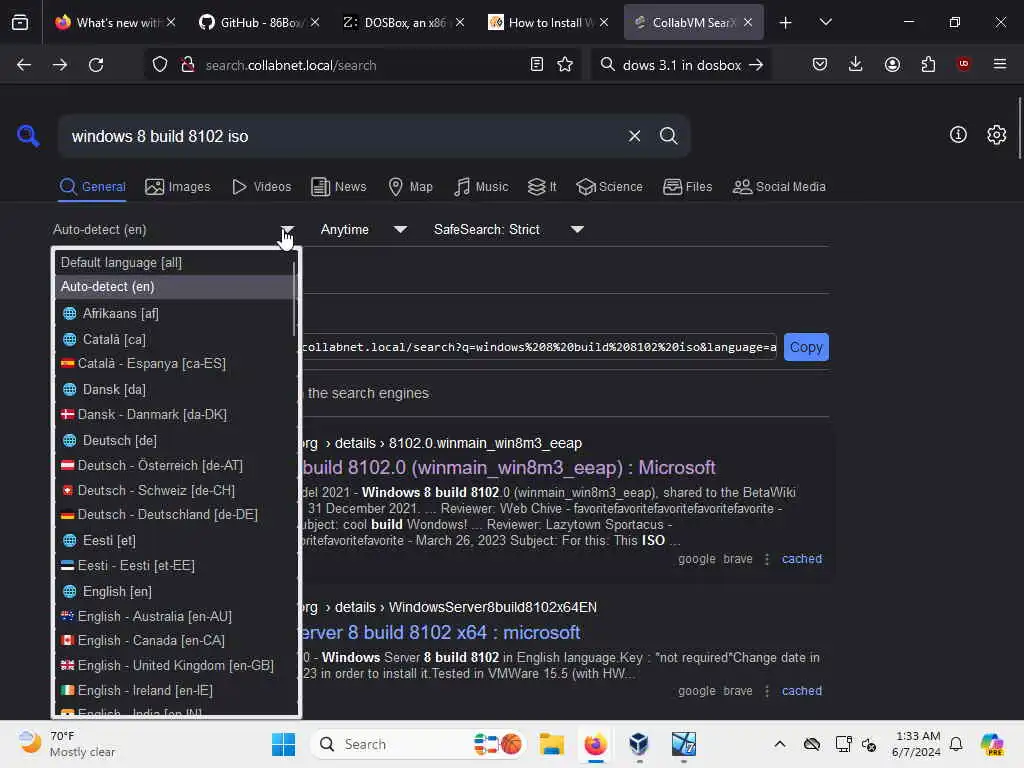Viewport: 1024px width, 768px height.
Task: Open the Downloads toolbar icon
Action: (856, 65)
